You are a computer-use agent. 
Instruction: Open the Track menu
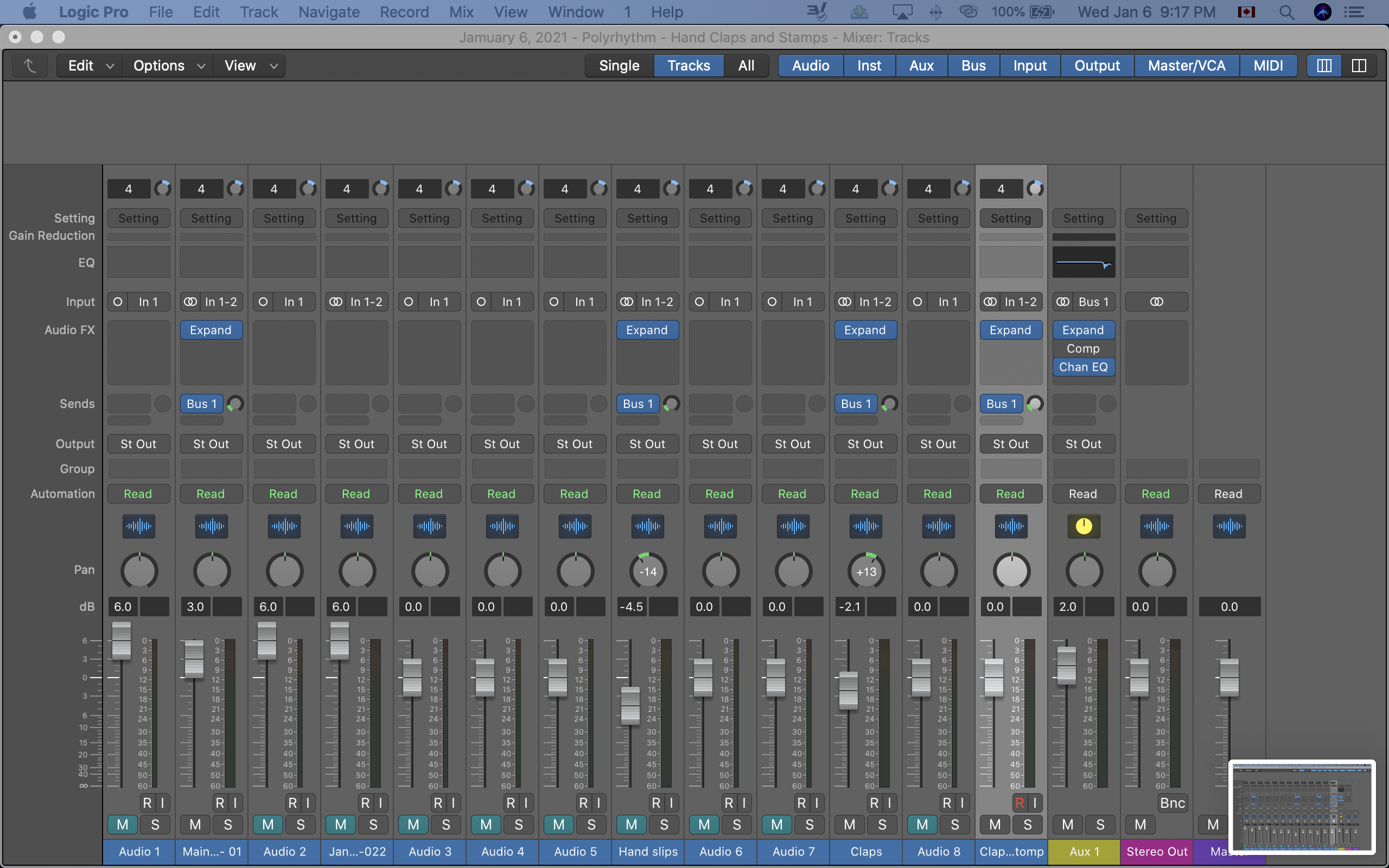pyautogui.click(x=259, y=12)
